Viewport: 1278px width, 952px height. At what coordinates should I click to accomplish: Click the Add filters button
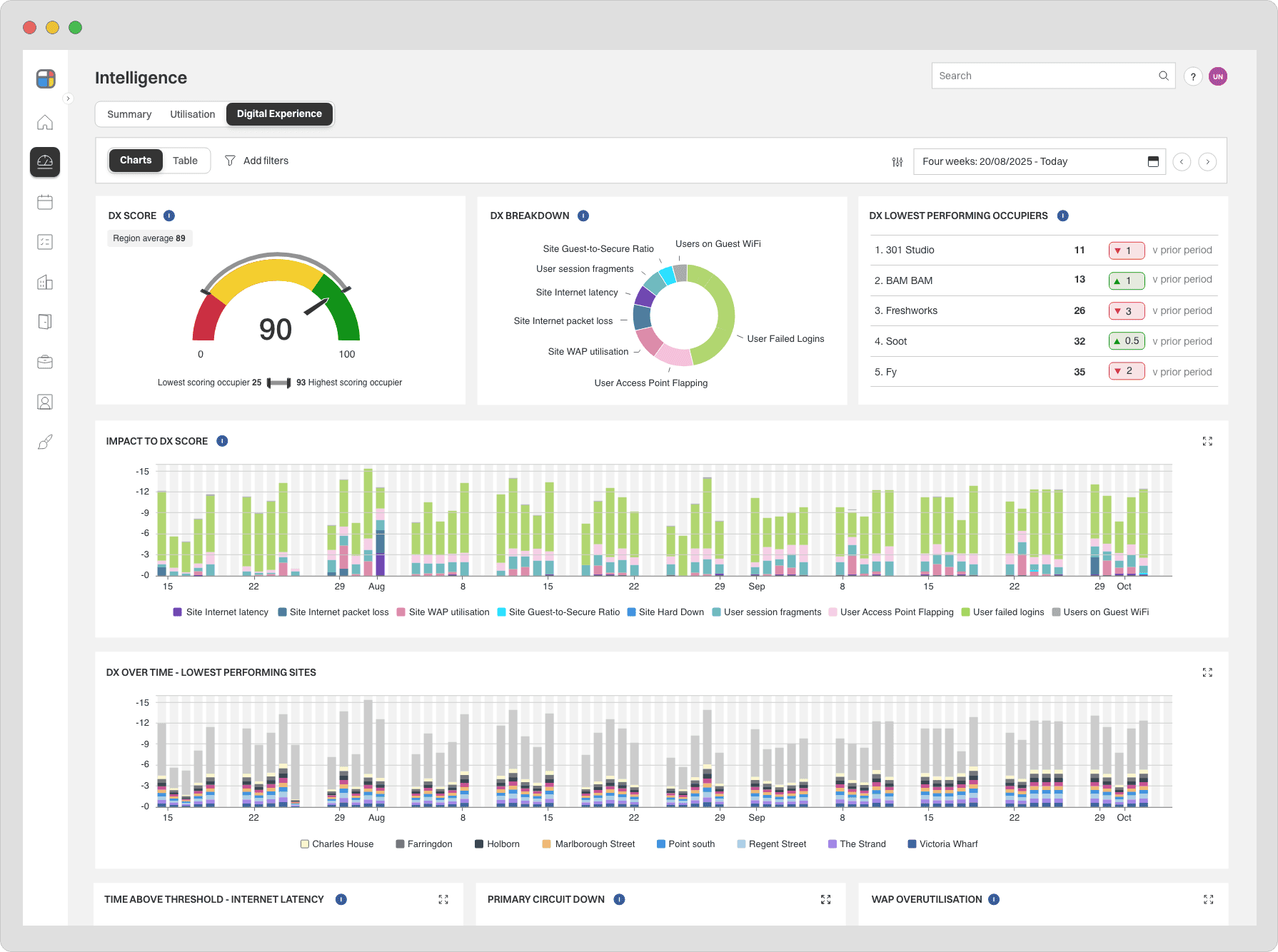pyautogui.click(x=257, y=161)
